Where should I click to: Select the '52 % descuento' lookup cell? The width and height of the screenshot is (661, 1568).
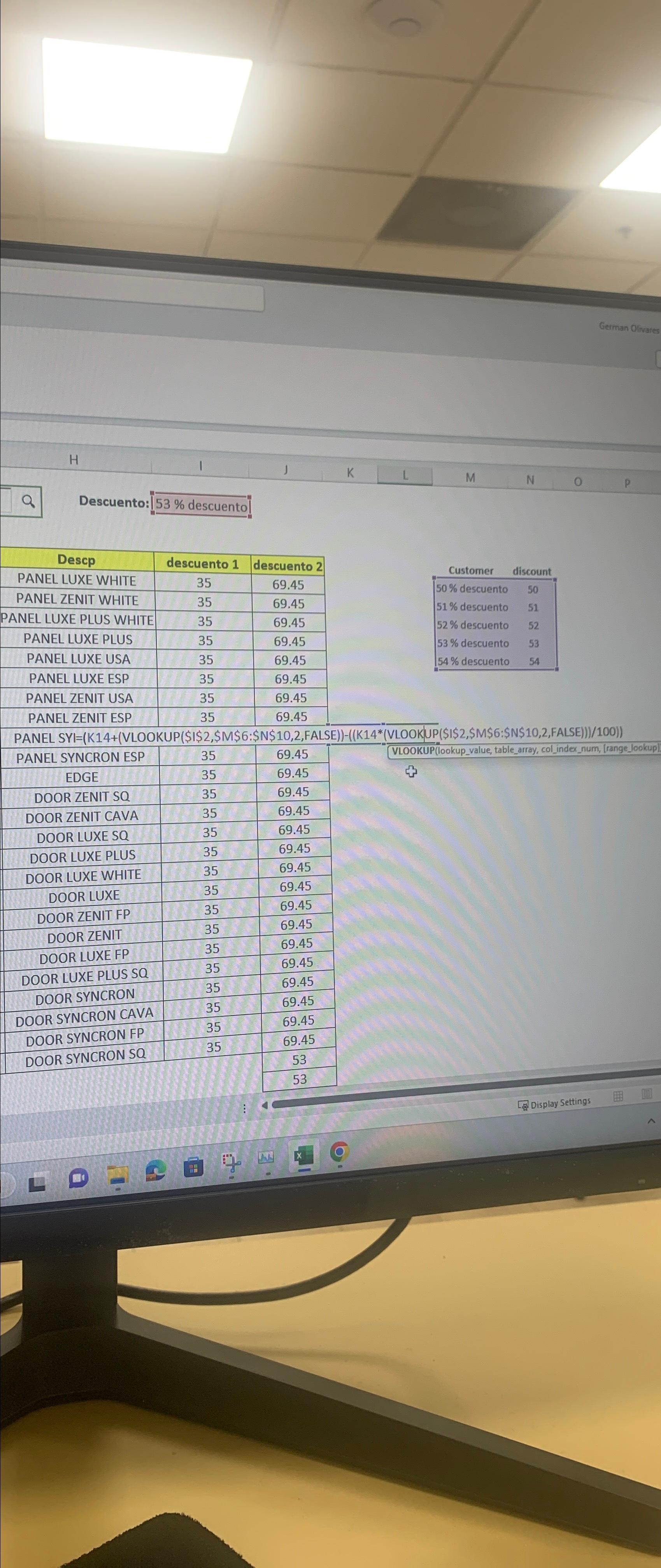pos(473,625)
